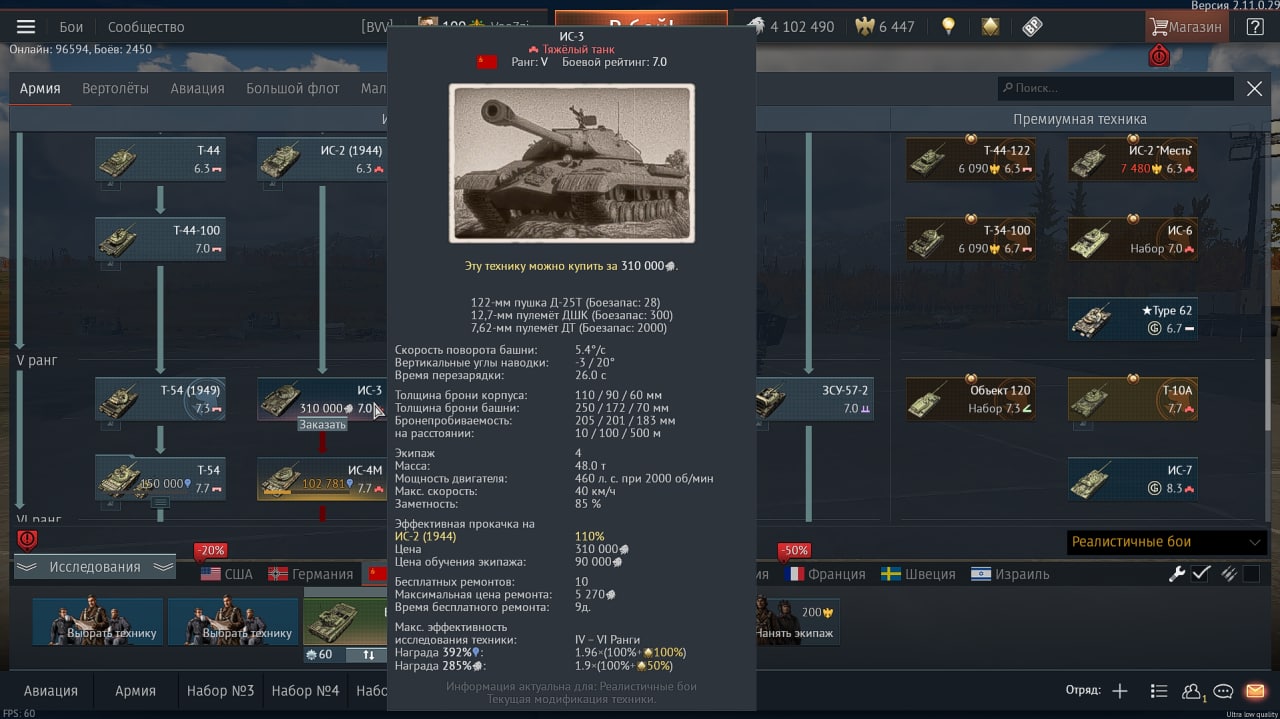Select the Type 62 squadron vehicle
1280x719 pixels.
pos(1132,319)
